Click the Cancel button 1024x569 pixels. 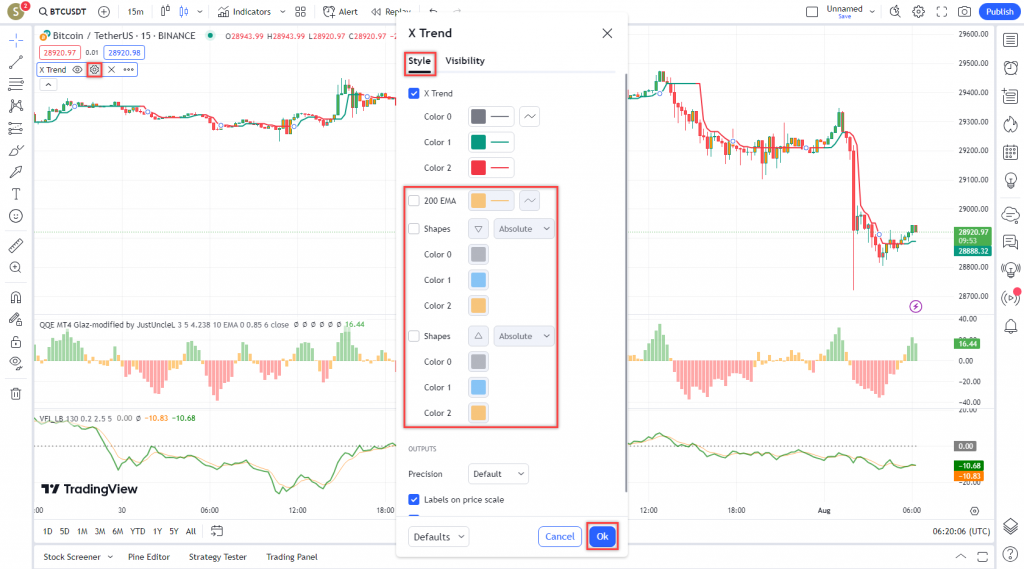pyautogui.click(x=559, y=537)
